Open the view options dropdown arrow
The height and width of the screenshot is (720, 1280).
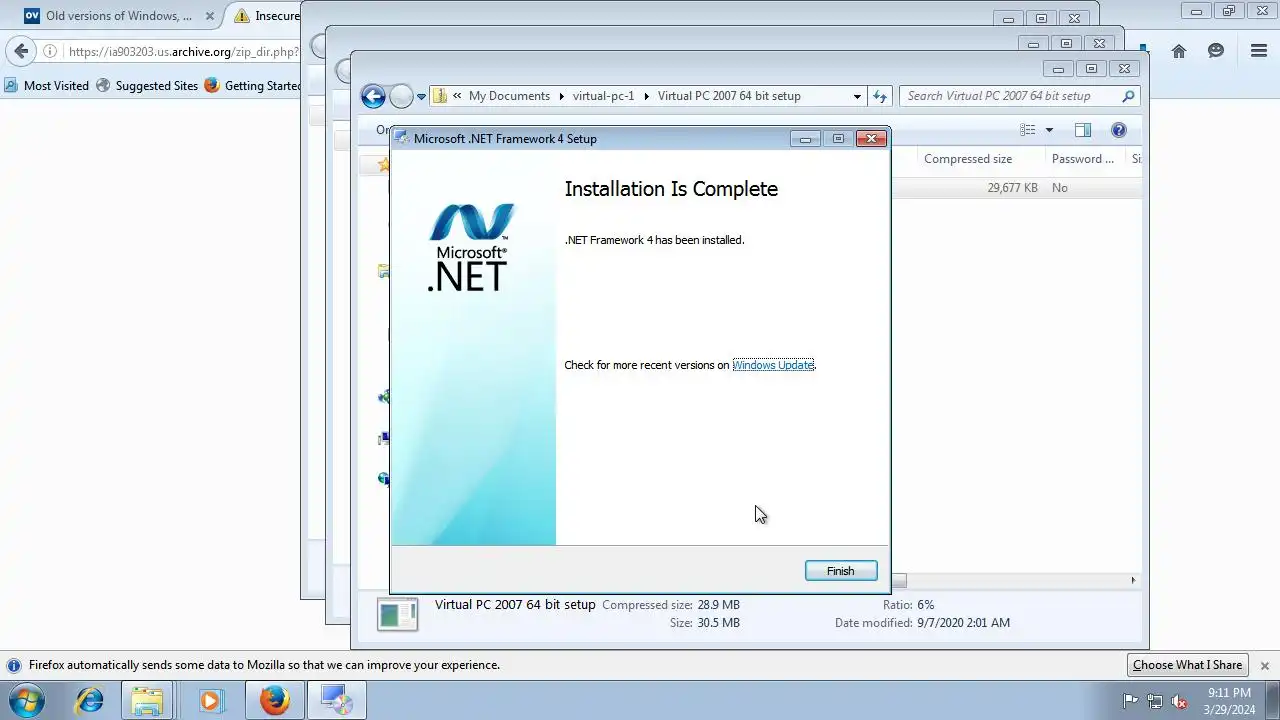(x=1049, y=130)
